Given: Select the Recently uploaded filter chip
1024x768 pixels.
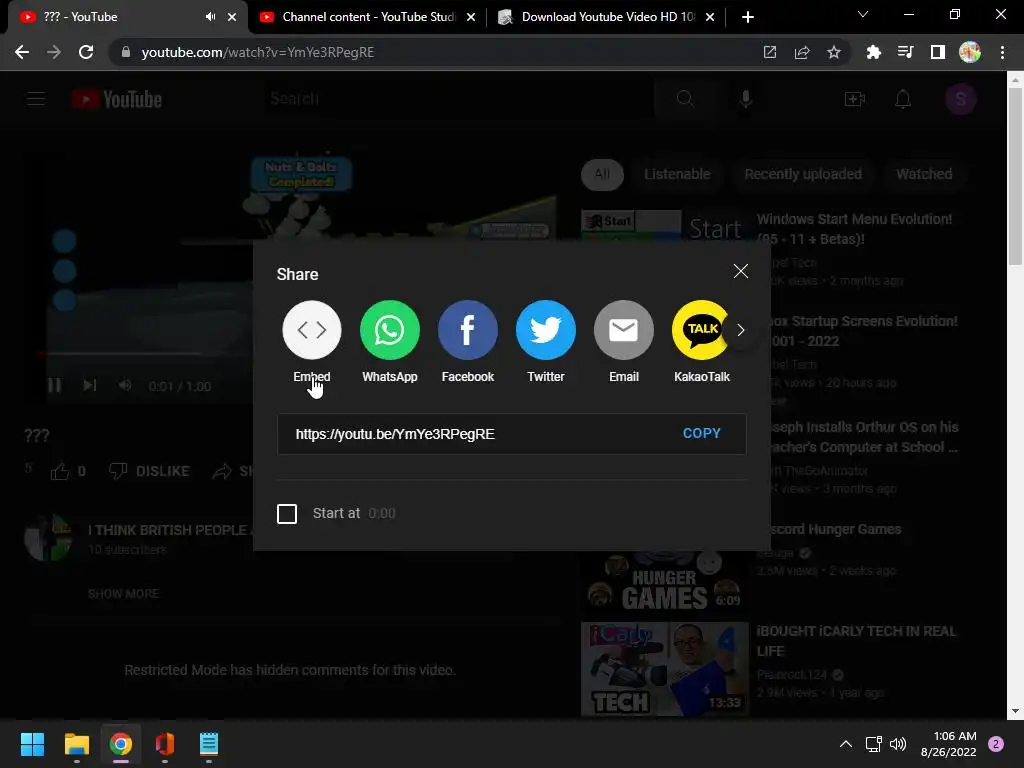Looking at the screenshot, I should (803, 174).
